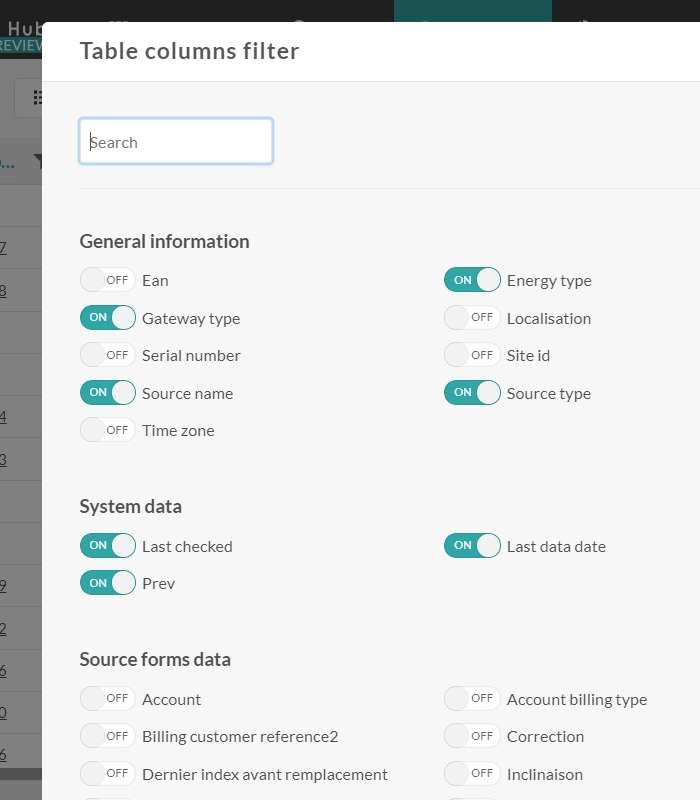Screen dimensions: 700x800
Task: Click the Search field in columns filter
Action: [176, 142]
